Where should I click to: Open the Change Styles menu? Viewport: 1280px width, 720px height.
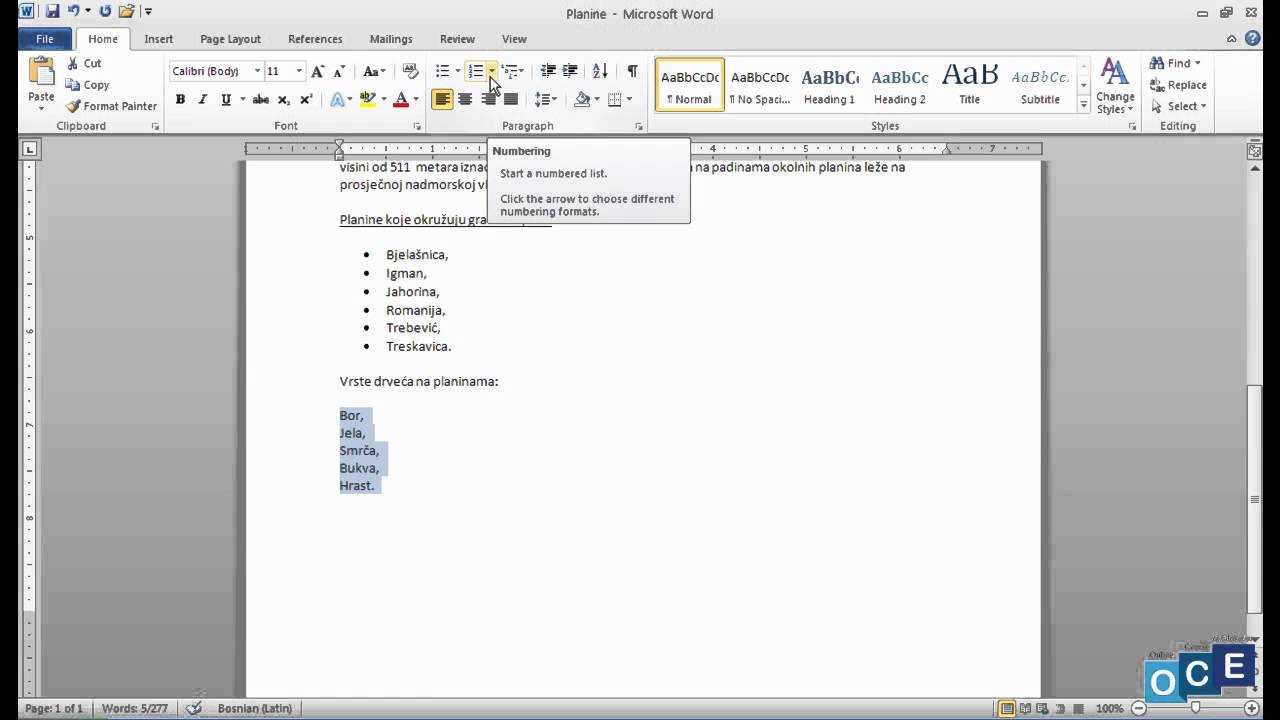point(1114,87)
